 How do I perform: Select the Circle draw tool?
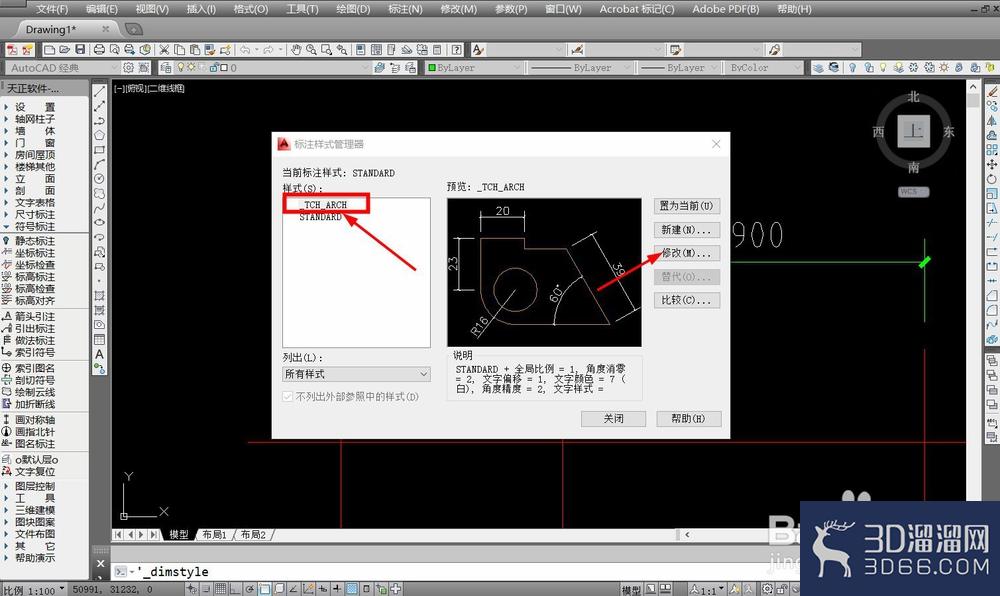tap(99, 179)
